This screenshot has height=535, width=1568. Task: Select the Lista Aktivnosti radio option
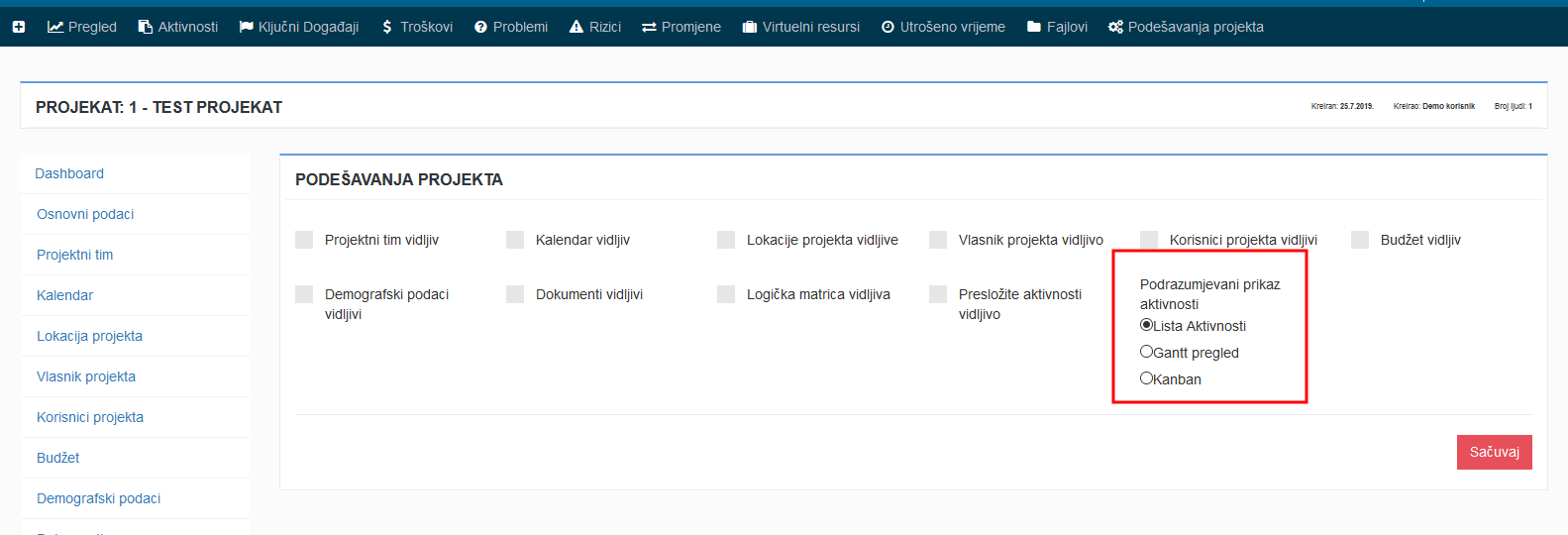click(x=1146, y=325)
